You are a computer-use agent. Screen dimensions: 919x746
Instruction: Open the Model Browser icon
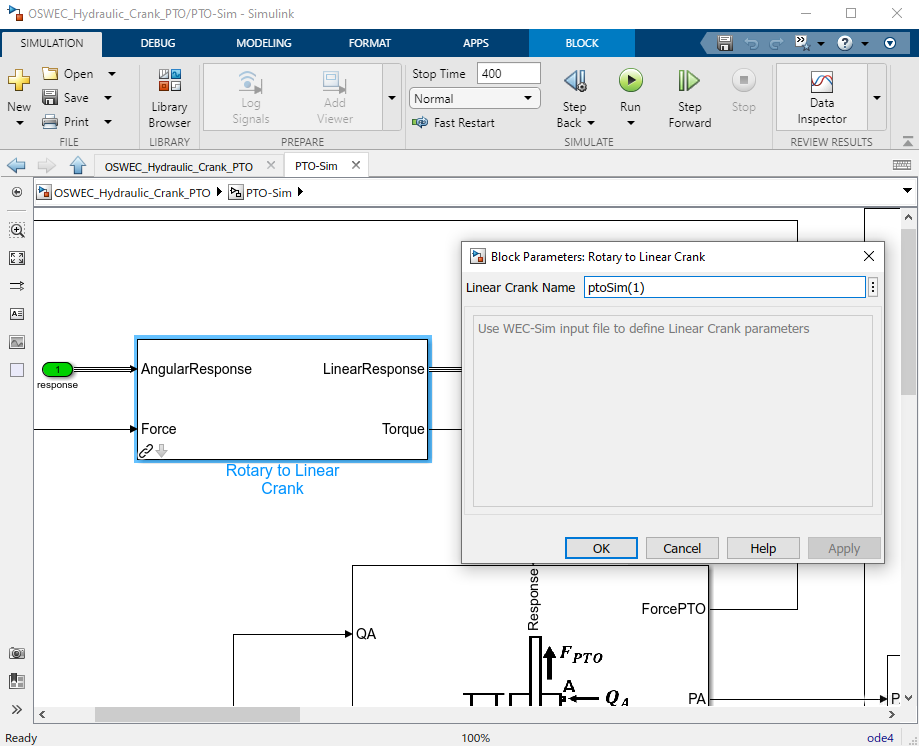click(17, 681)
